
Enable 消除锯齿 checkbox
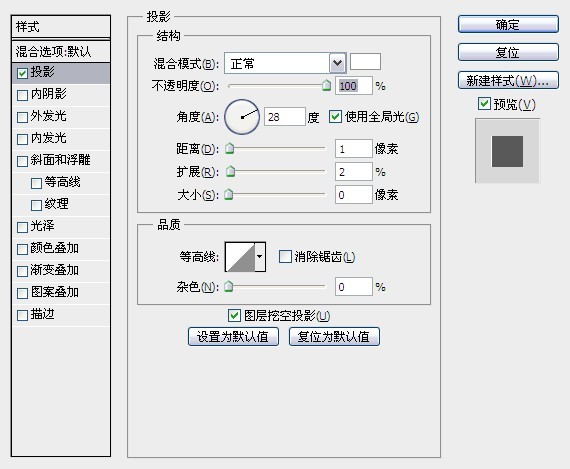click(x=285, y=257)
